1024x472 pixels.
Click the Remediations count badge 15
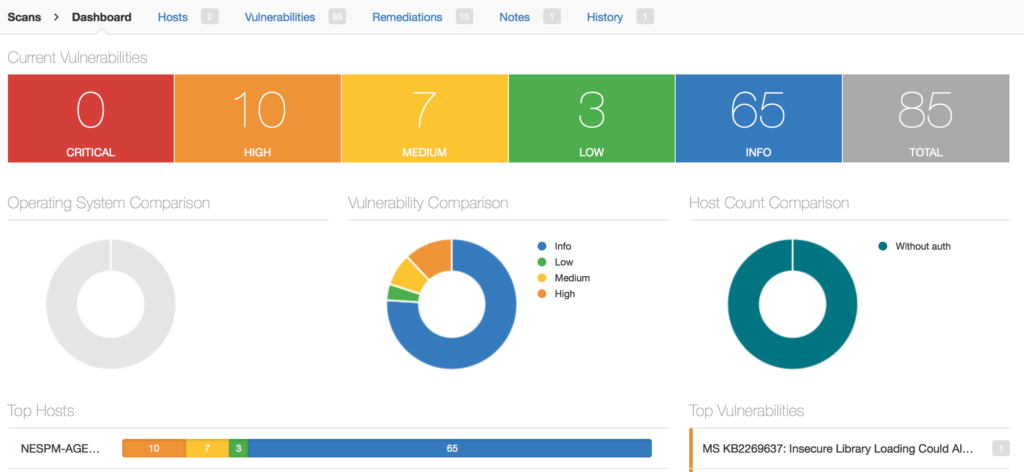point(464,17)
